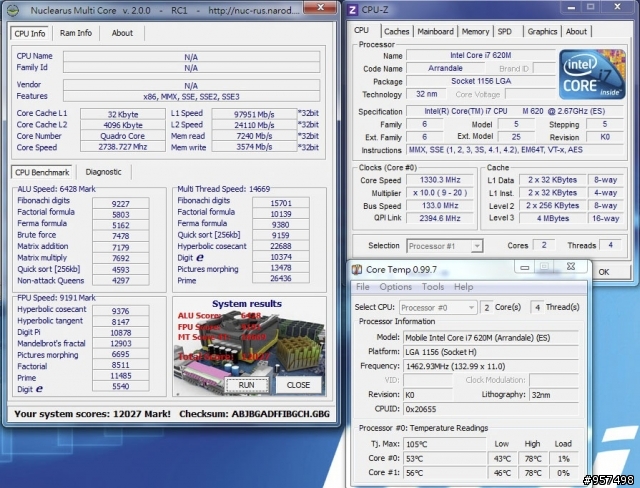Click the Platform field LGA 1156 (Socket H)
640x488 pixels.
coord(491,352)
